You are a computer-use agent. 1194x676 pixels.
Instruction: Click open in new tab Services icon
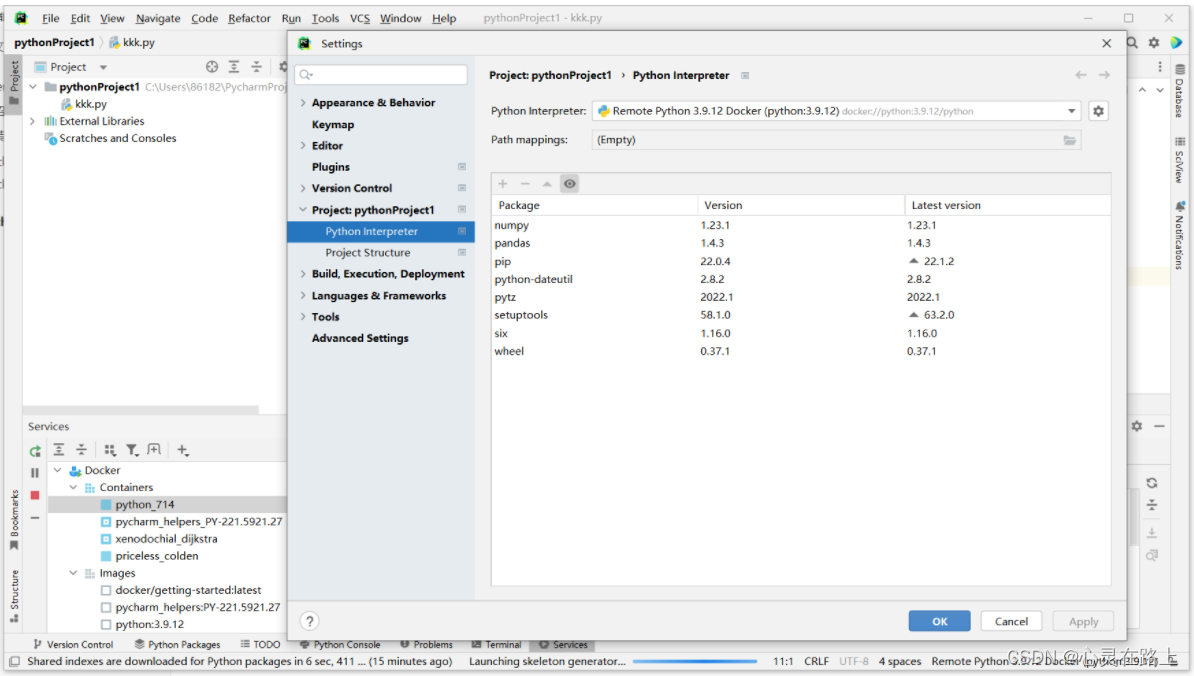tap(154, 450)
